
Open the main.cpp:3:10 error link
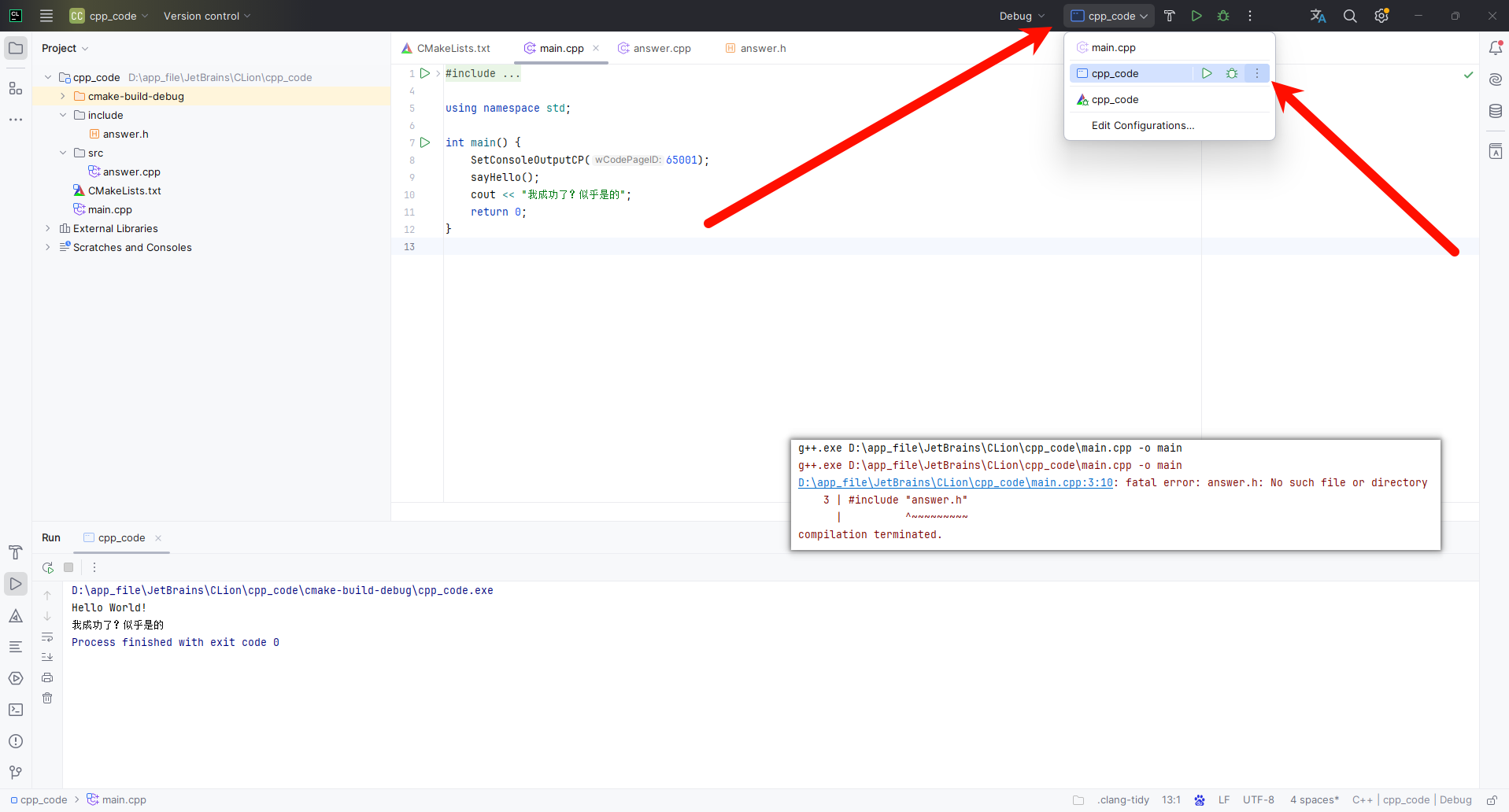point(955,482)
